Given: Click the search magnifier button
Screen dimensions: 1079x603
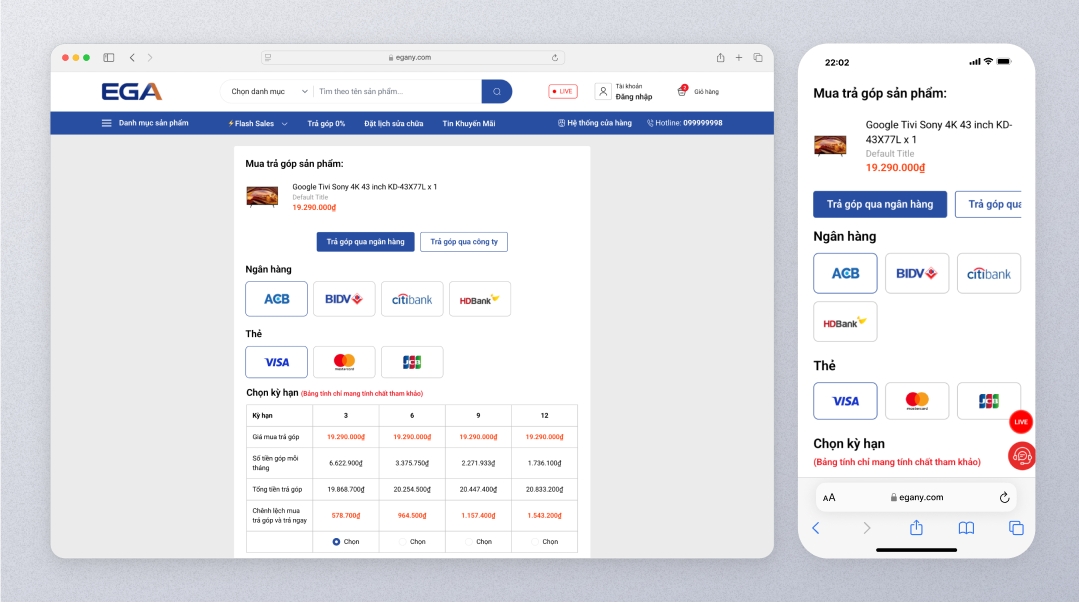Looking at the screenshot, I should tap(496, 92).
